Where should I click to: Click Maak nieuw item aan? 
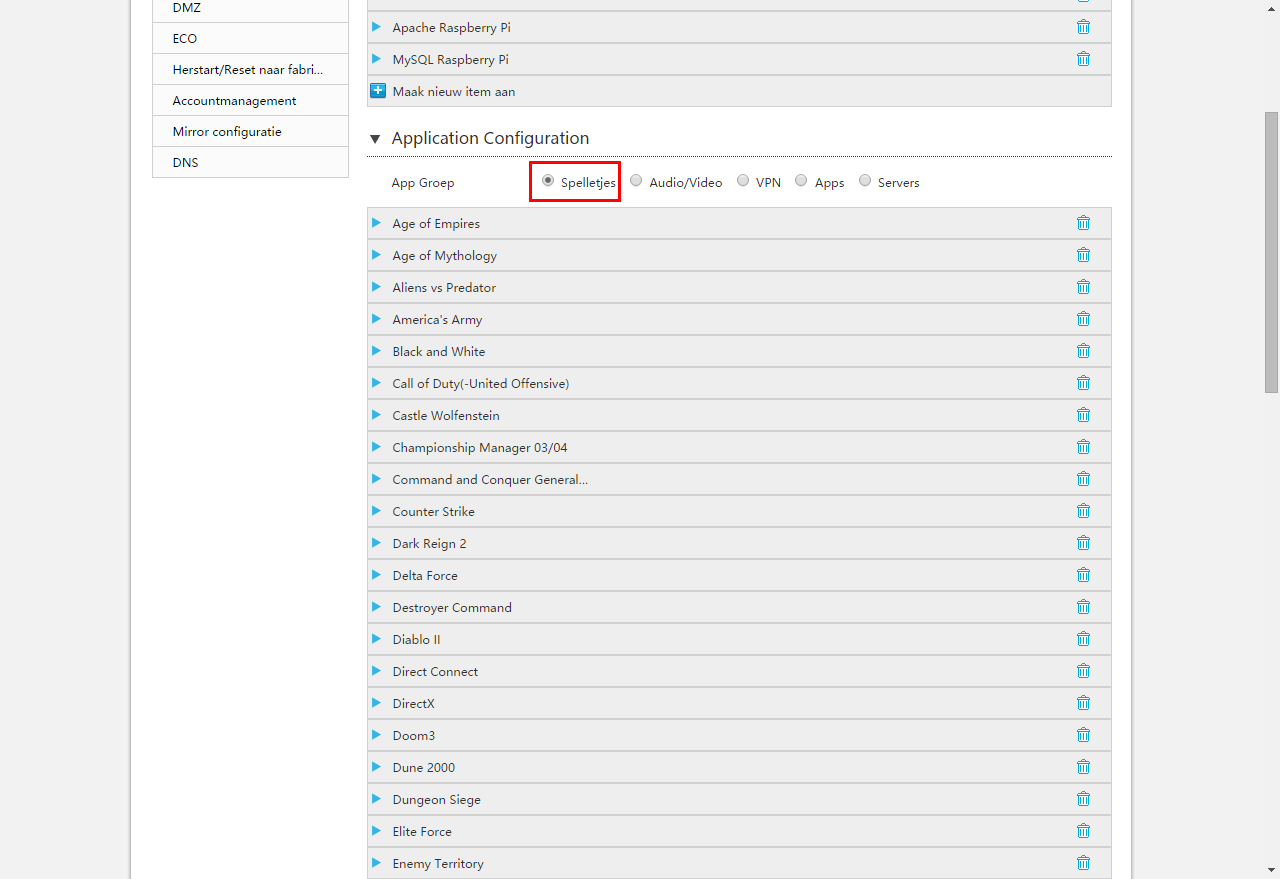[x=454, y=91]
